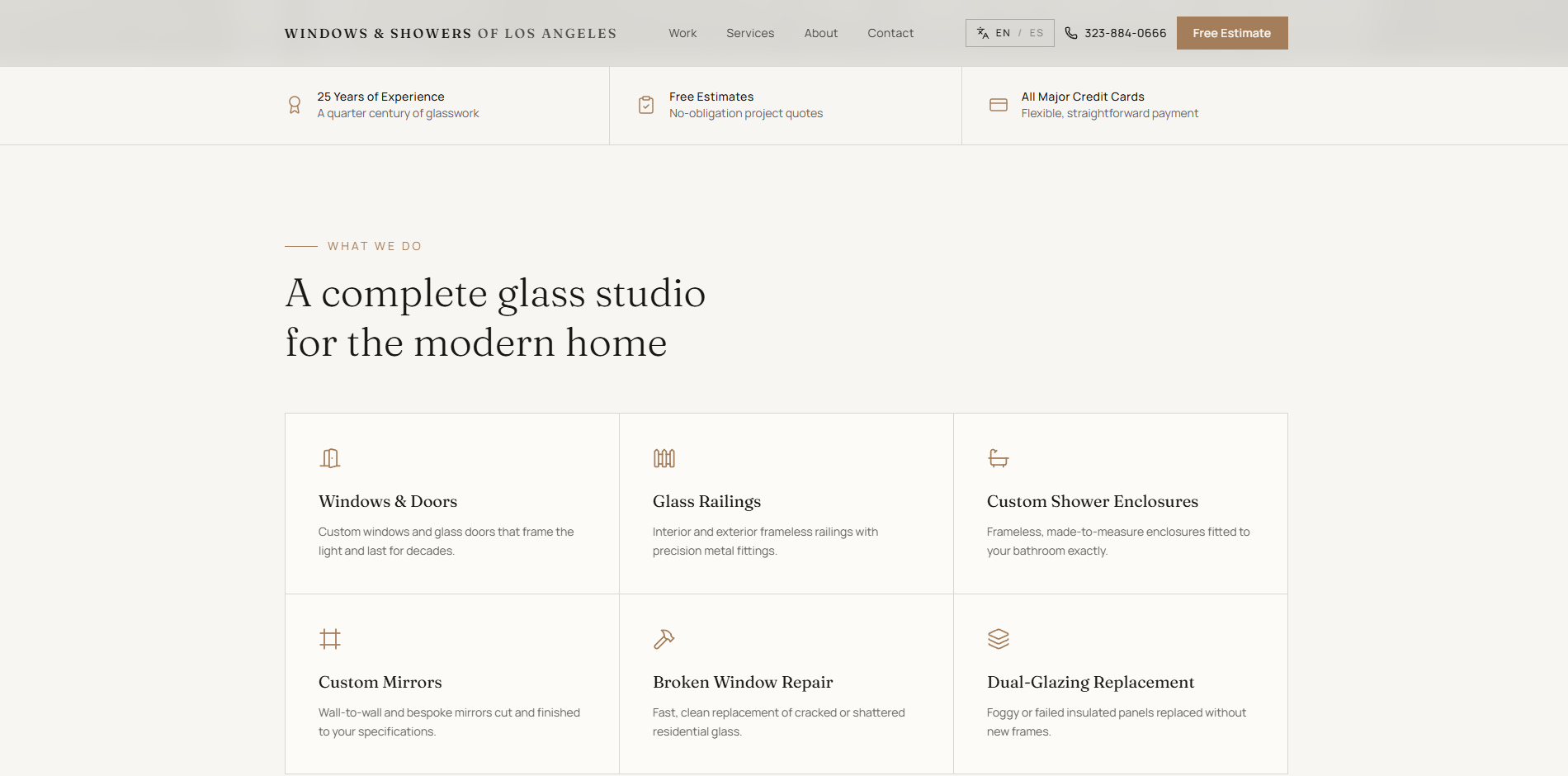This screenshot has height=776, width=1568.
Task: Click the phone handset icon
Action: [1071, 33]
